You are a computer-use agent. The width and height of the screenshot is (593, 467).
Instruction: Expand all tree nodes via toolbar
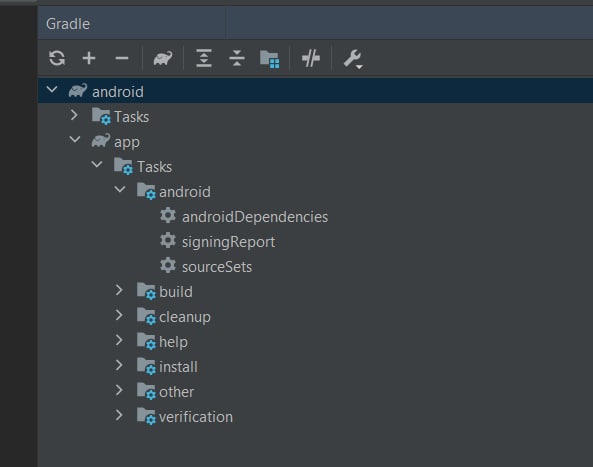[204, 58]
